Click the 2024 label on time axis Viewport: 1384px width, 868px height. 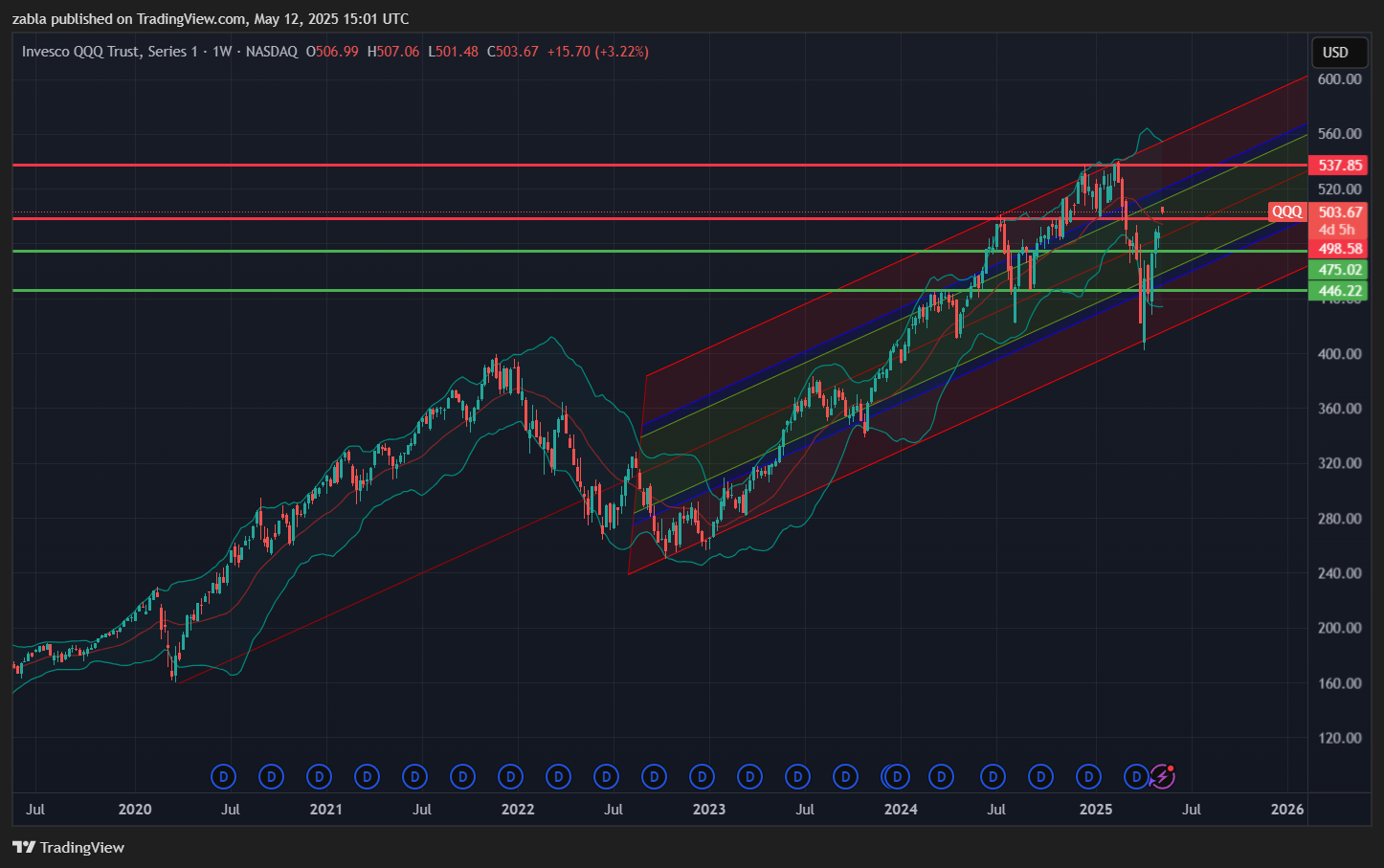click(901, 810)
